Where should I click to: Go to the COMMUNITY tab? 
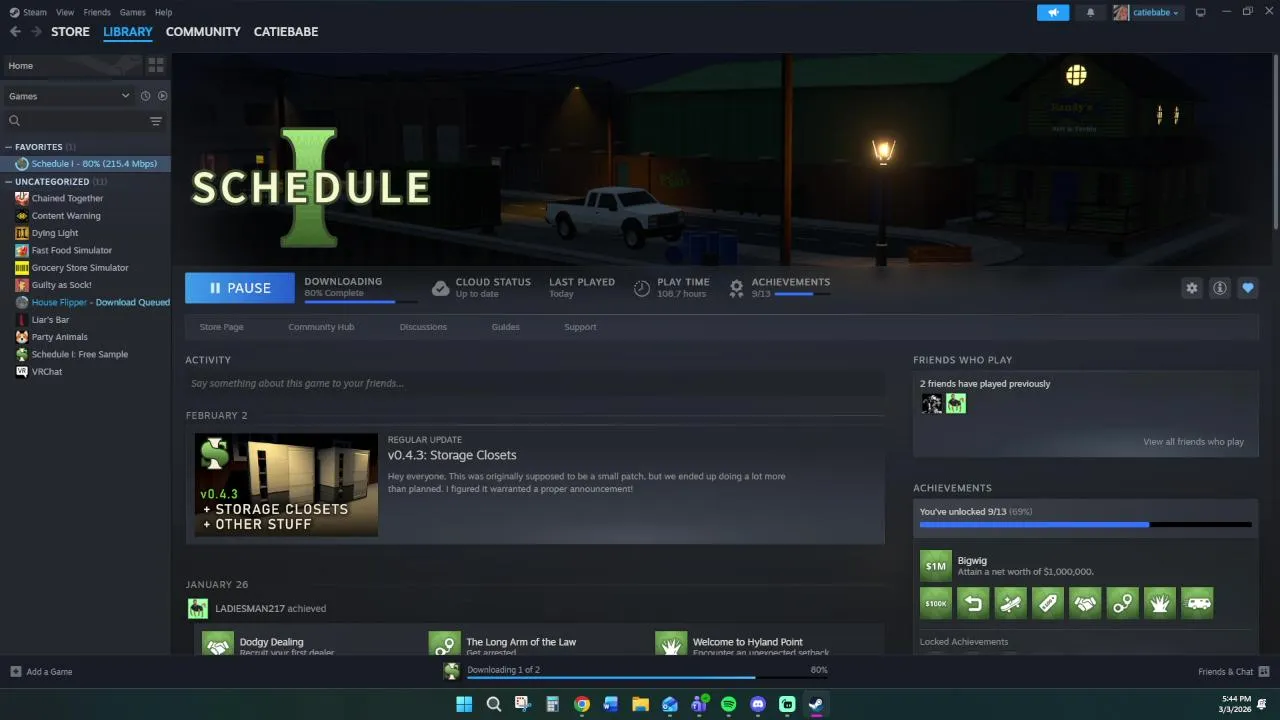click(x=203, y=32)
